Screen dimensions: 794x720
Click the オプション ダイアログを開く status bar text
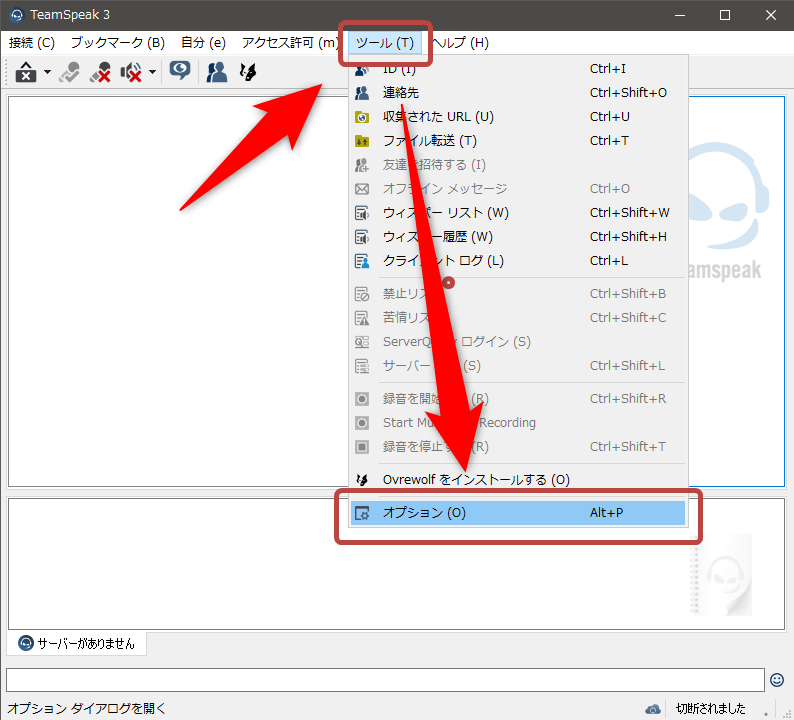click(x=87, y=708)
